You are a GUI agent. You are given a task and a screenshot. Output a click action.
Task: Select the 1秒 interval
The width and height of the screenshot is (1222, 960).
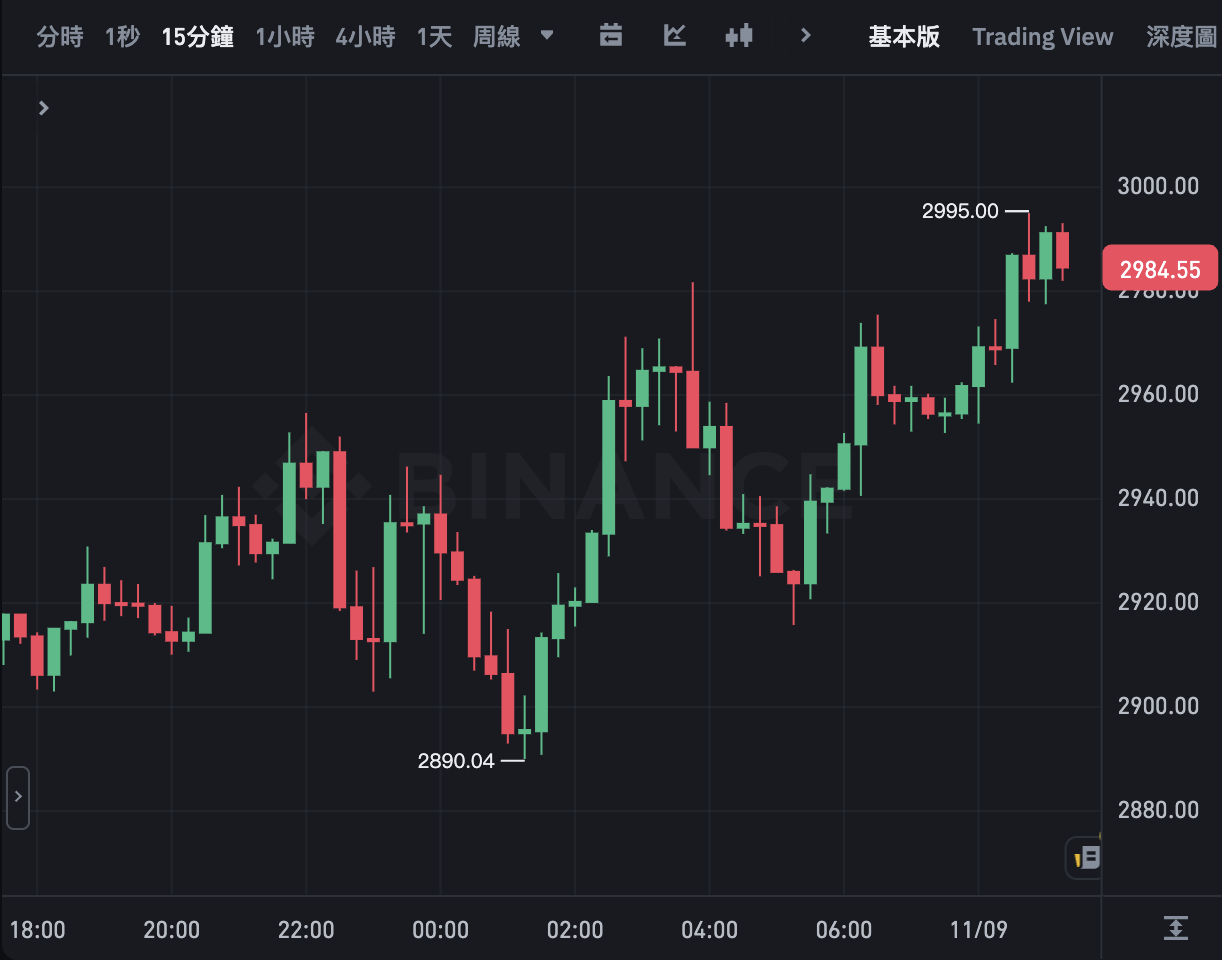coord(122,38)
